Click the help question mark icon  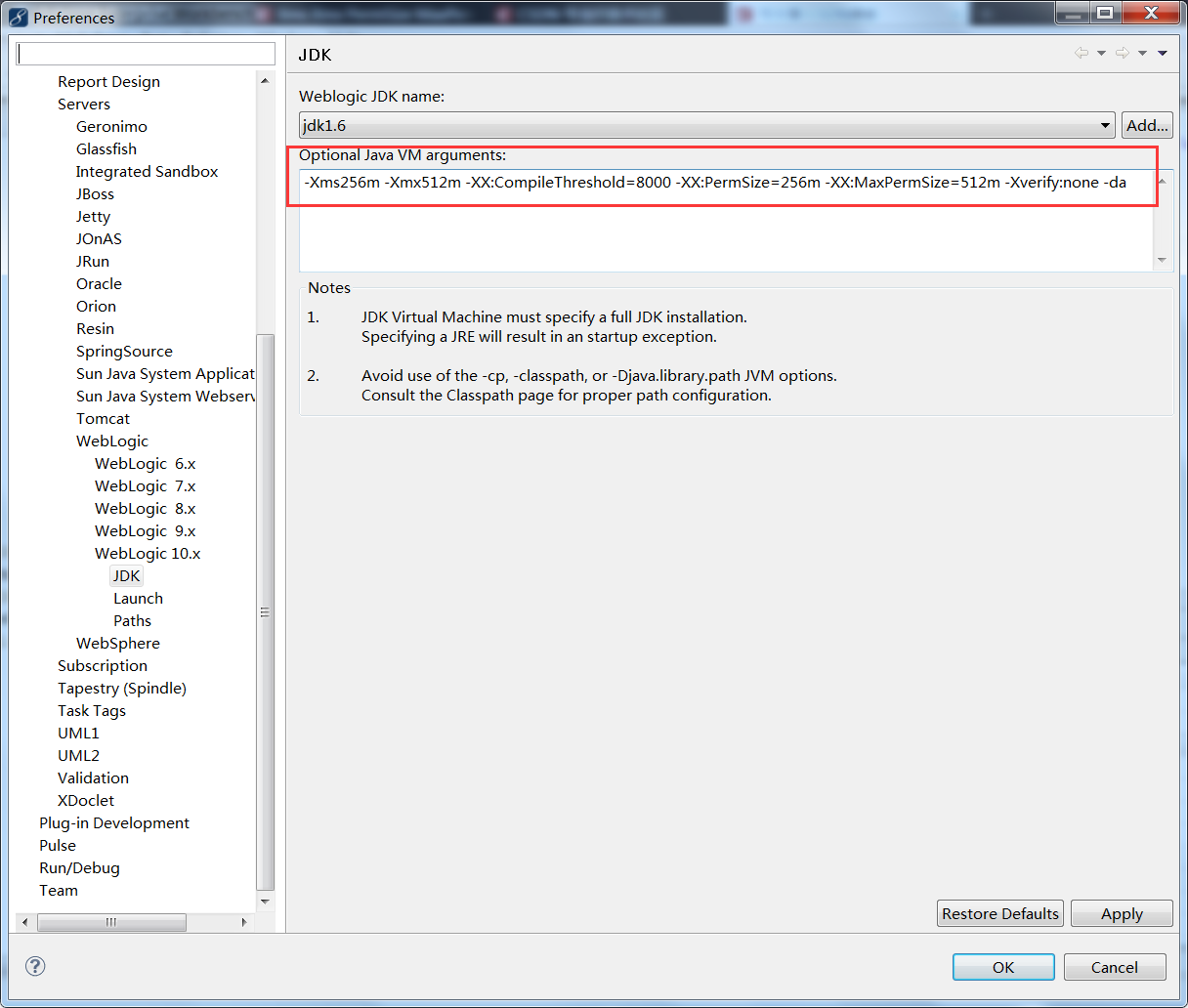tap(35, 966)
